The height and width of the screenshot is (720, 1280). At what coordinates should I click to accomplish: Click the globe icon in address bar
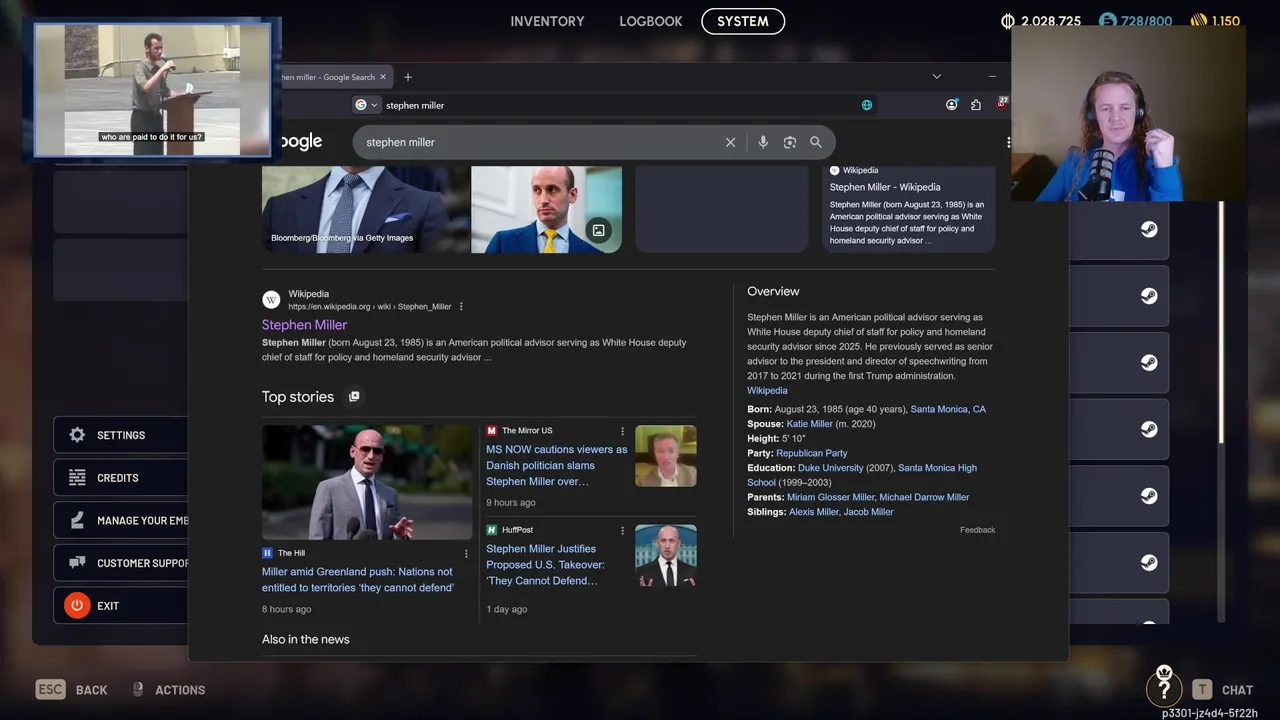tap(867, 105)
